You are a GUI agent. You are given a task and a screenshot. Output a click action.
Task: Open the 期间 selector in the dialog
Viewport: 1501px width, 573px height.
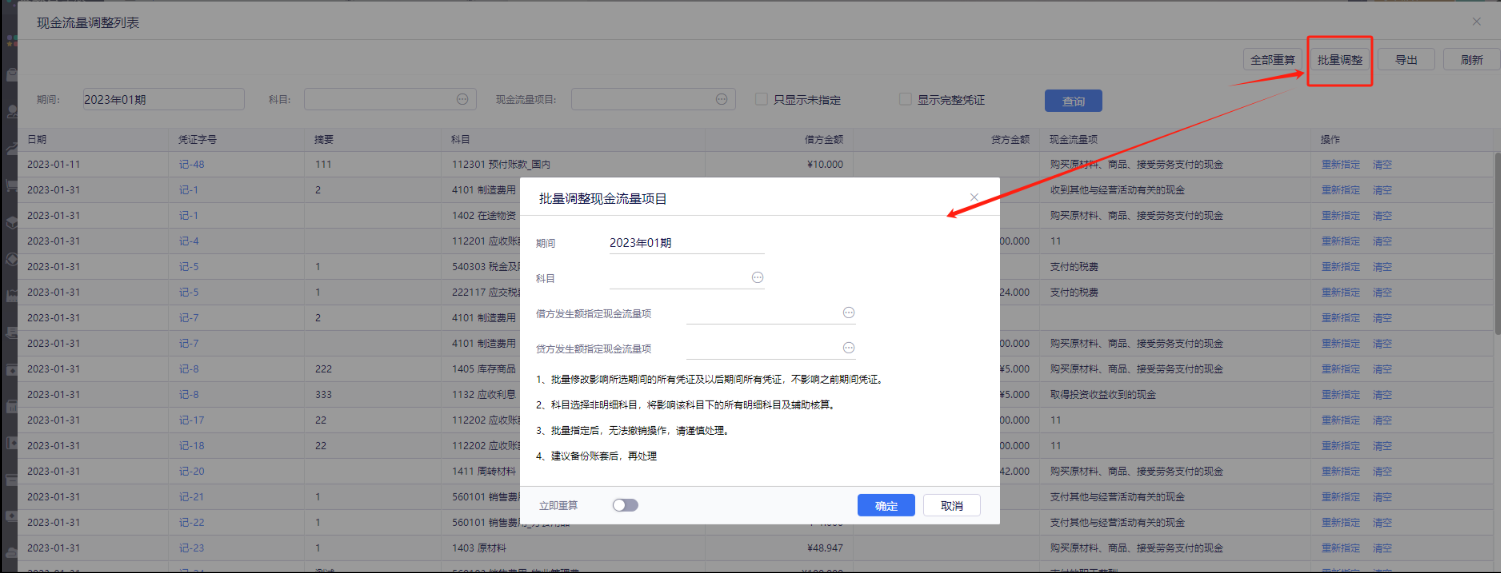pos(686,243)
